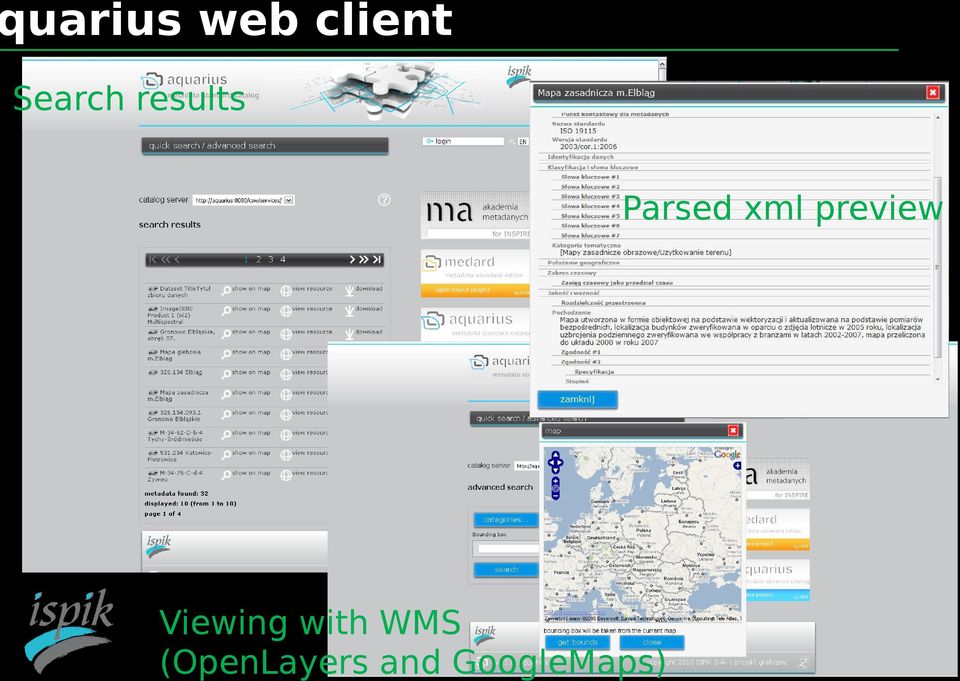Expand Słowa kluczowe #4 entry
This screenshot has width=960, height=681.
point(590,206)
